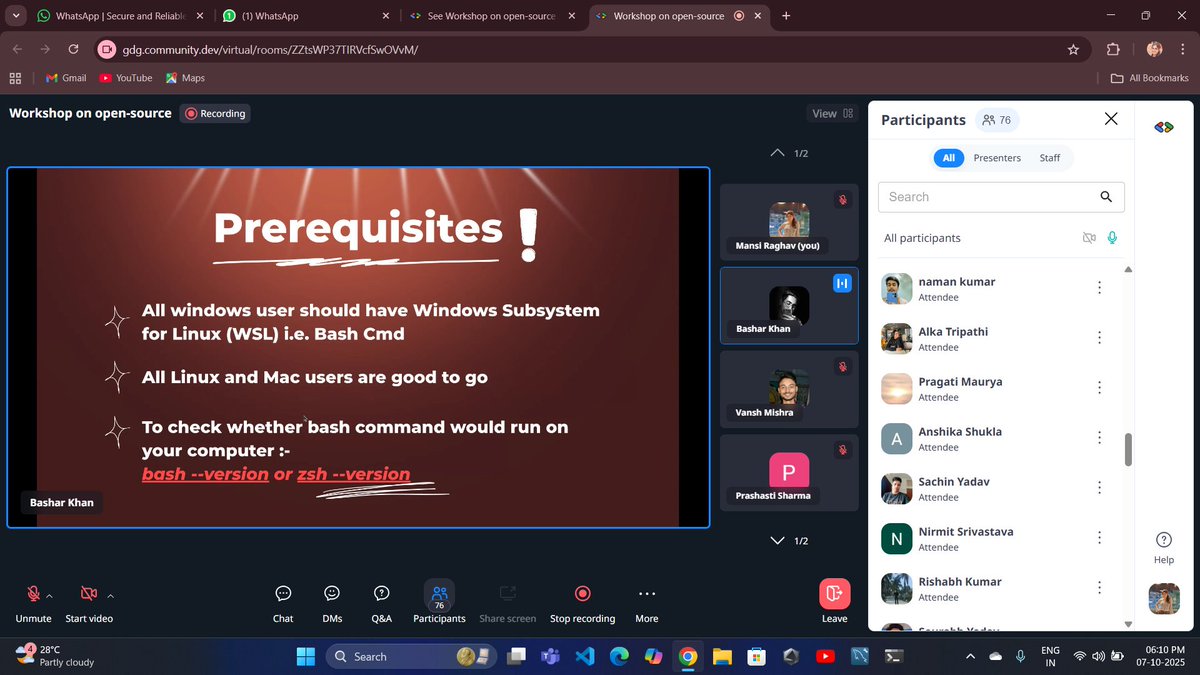Open Windows Start menu
This screenshot has width=1200, height=675.
click(x=306, y=656)
